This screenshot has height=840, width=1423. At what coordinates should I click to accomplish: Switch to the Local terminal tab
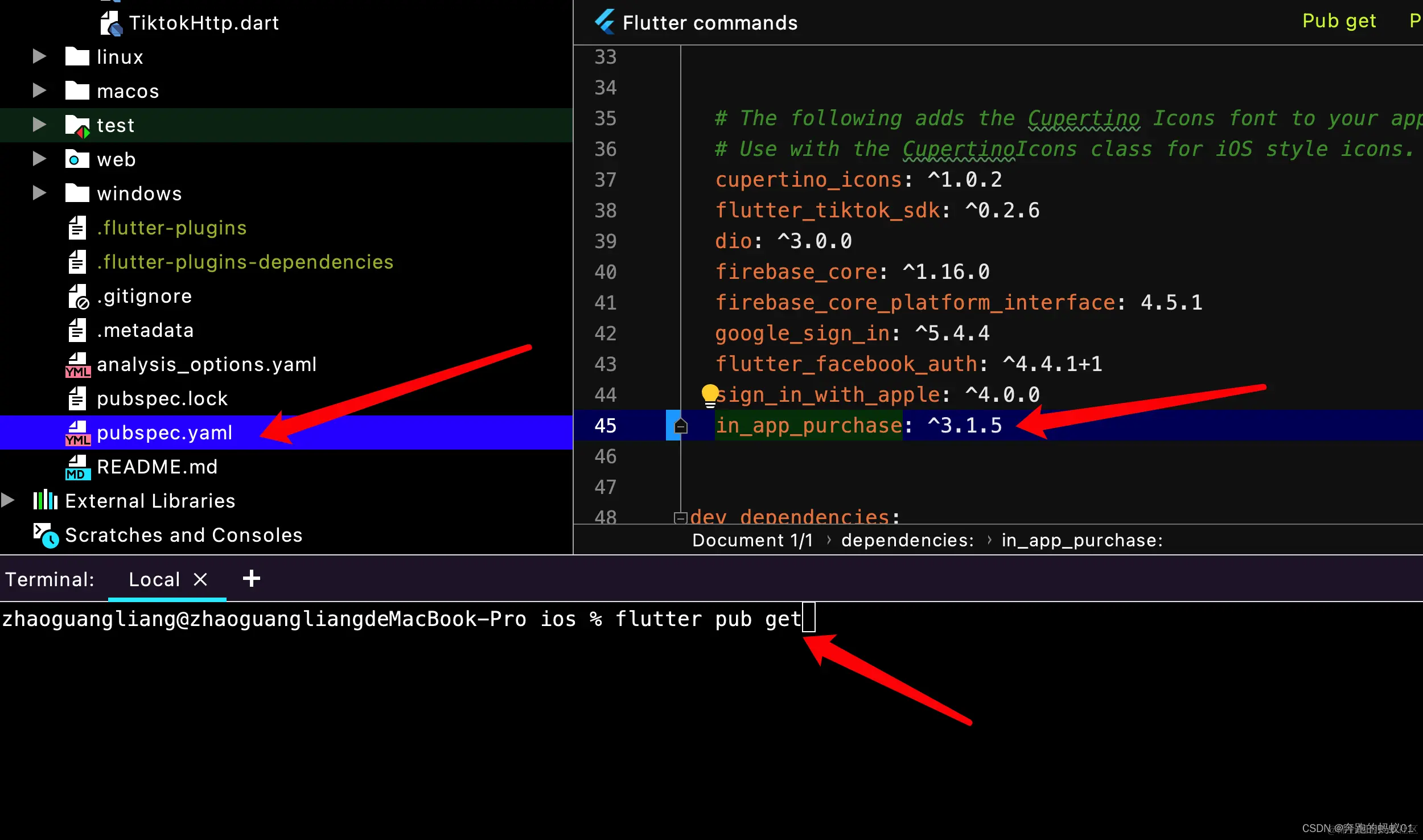(x=154, y=579)
